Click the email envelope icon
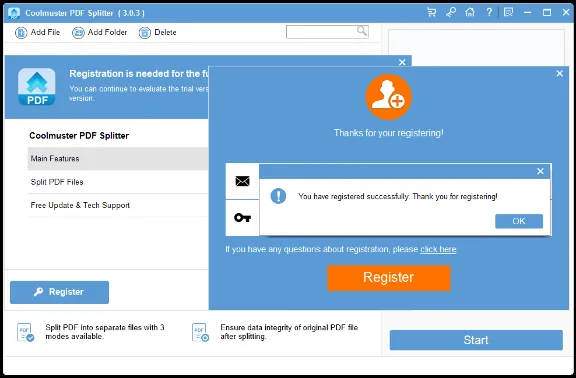 242,181
